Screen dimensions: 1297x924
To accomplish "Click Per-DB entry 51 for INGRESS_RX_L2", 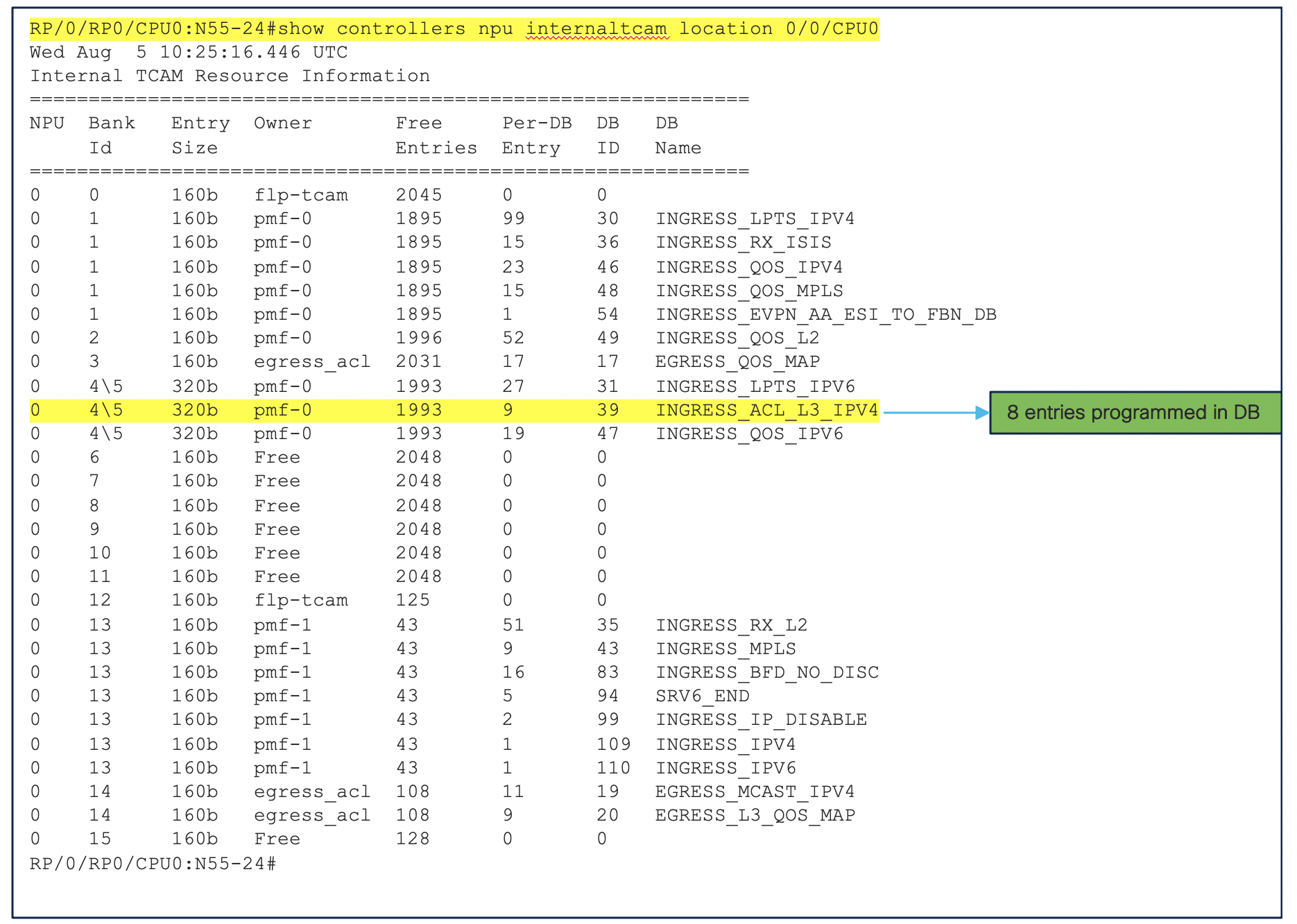I will [513, 626].
